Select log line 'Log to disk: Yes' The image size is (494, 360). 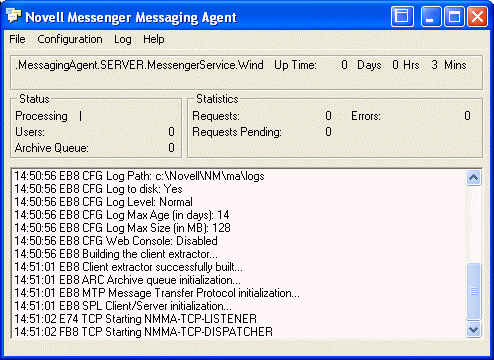click(98, 189)
